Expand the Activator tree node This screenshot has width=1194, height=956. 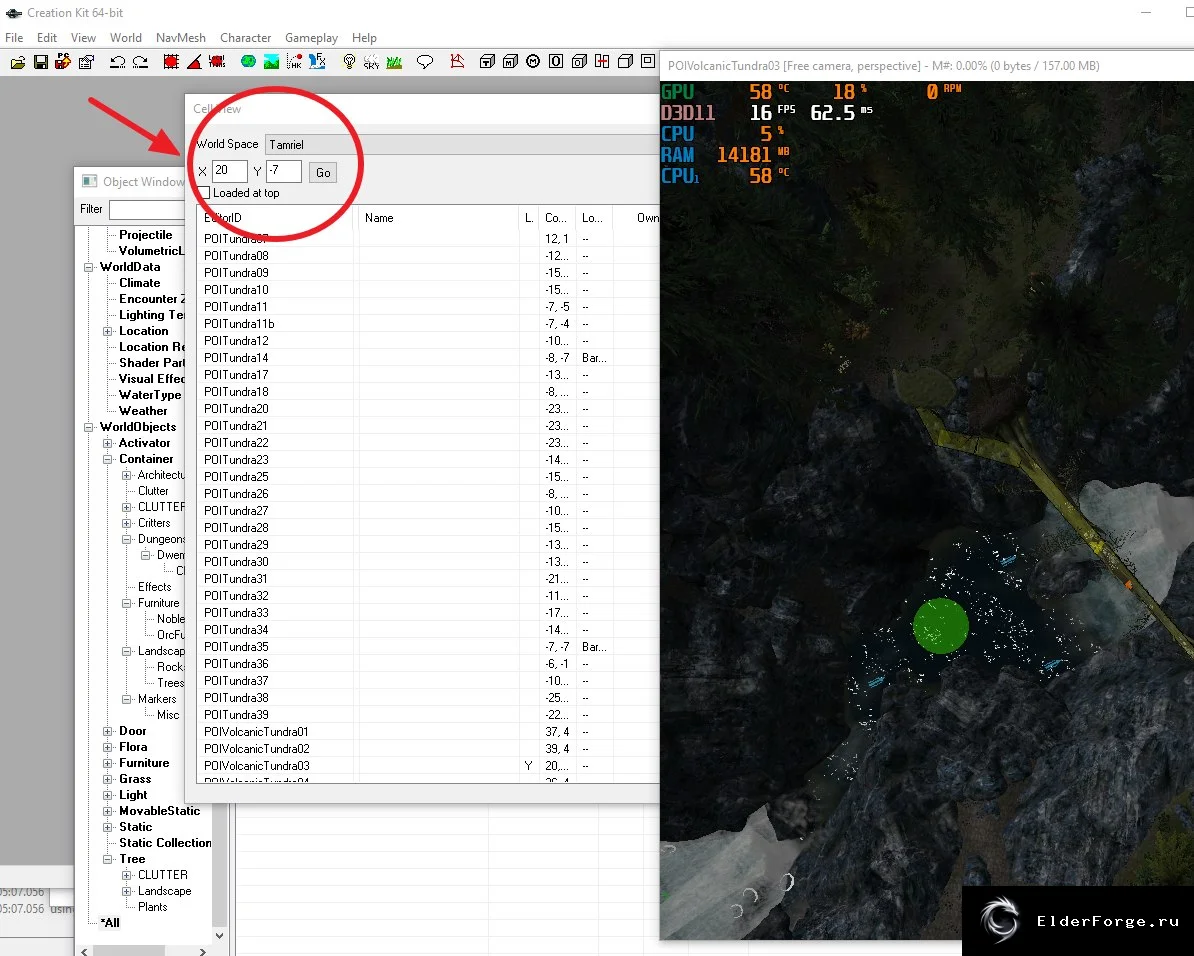click(x=107, y=443)
